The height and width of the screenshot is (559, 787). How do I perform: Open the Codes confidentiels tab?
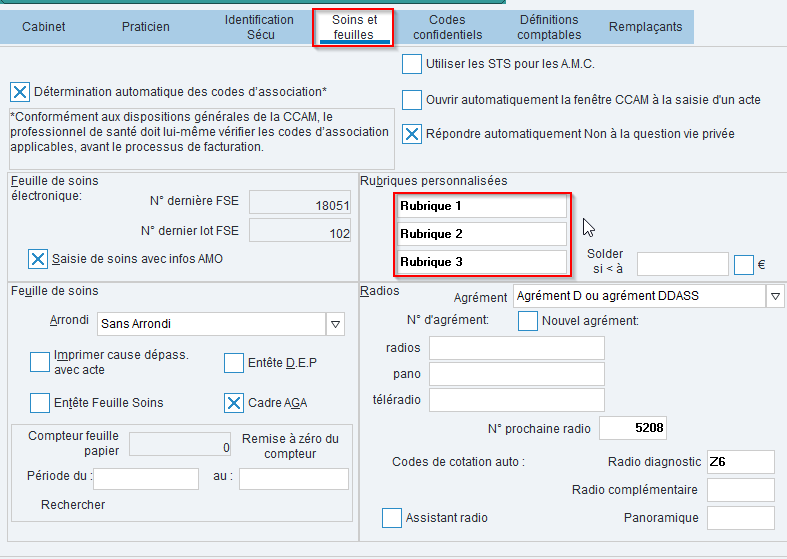447,27
